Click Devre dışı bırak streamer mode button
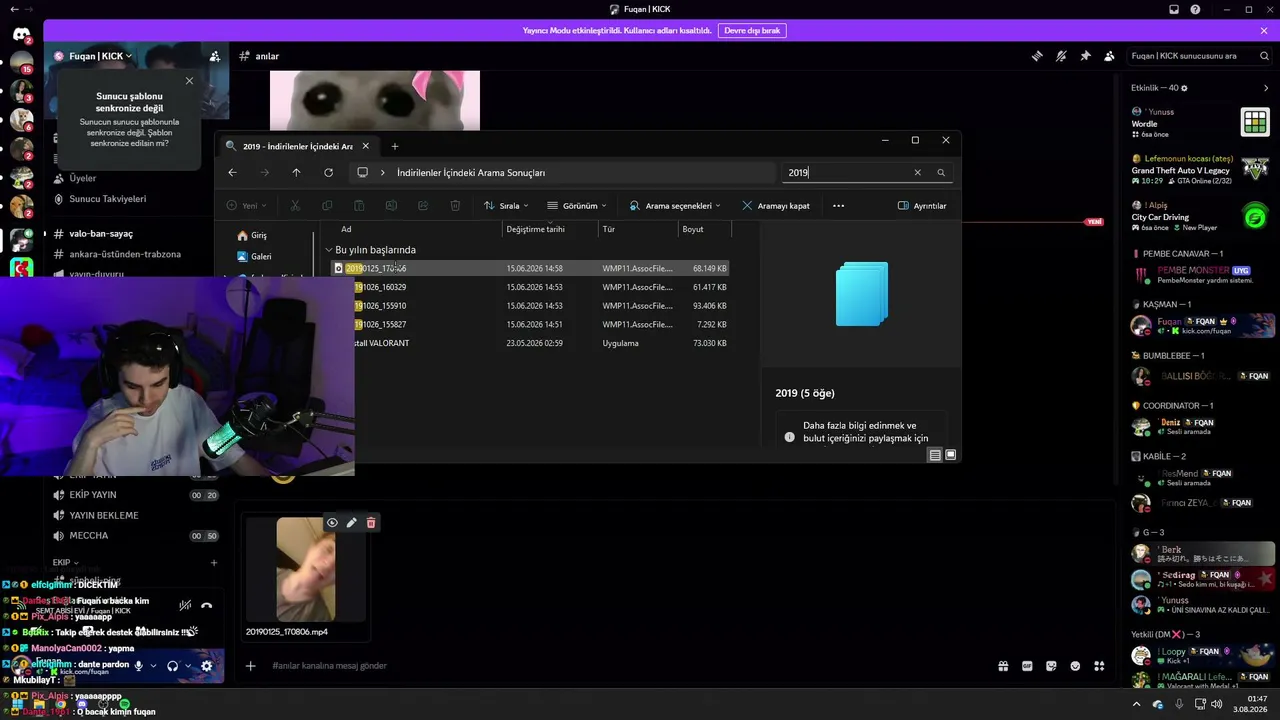This screenshot has height=720, width=1280. click(752, 31)
